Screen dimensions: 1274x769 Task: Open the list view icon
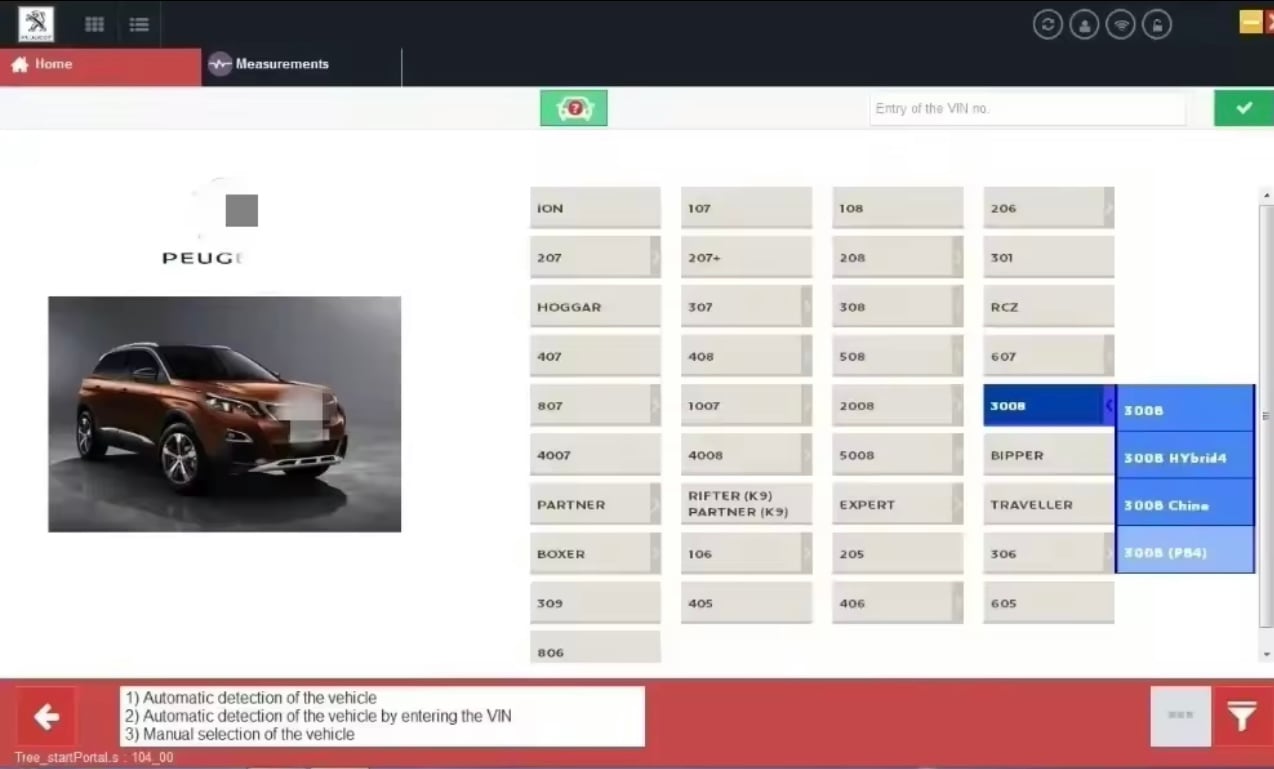tap(139, 25)
